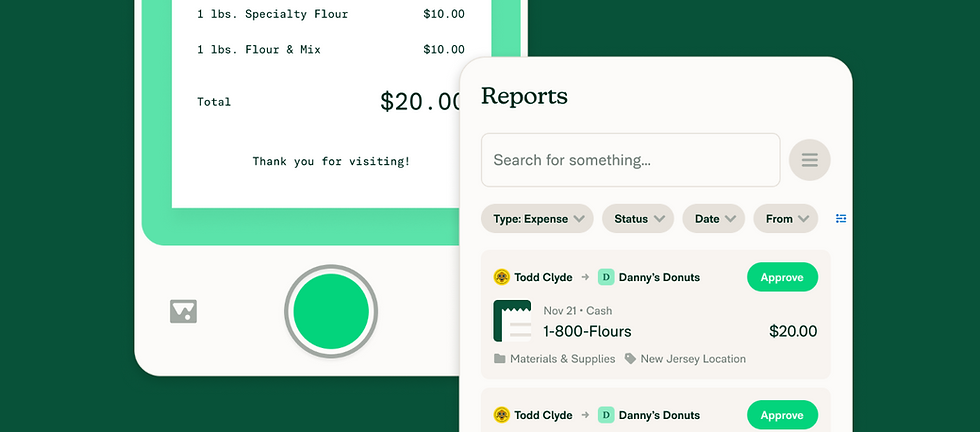The width and height of the screenshot is (980, 432).
Task: Select the 1-800-Flours merchant name
Action: click(x=587, y=331)
